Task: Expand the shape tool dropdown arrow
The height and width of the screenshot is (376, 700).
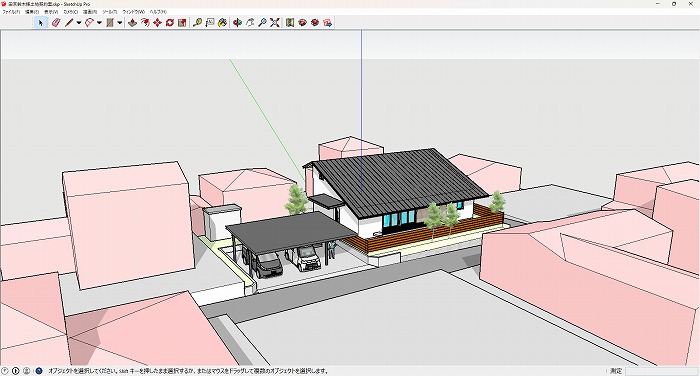Action: (120, 23)
